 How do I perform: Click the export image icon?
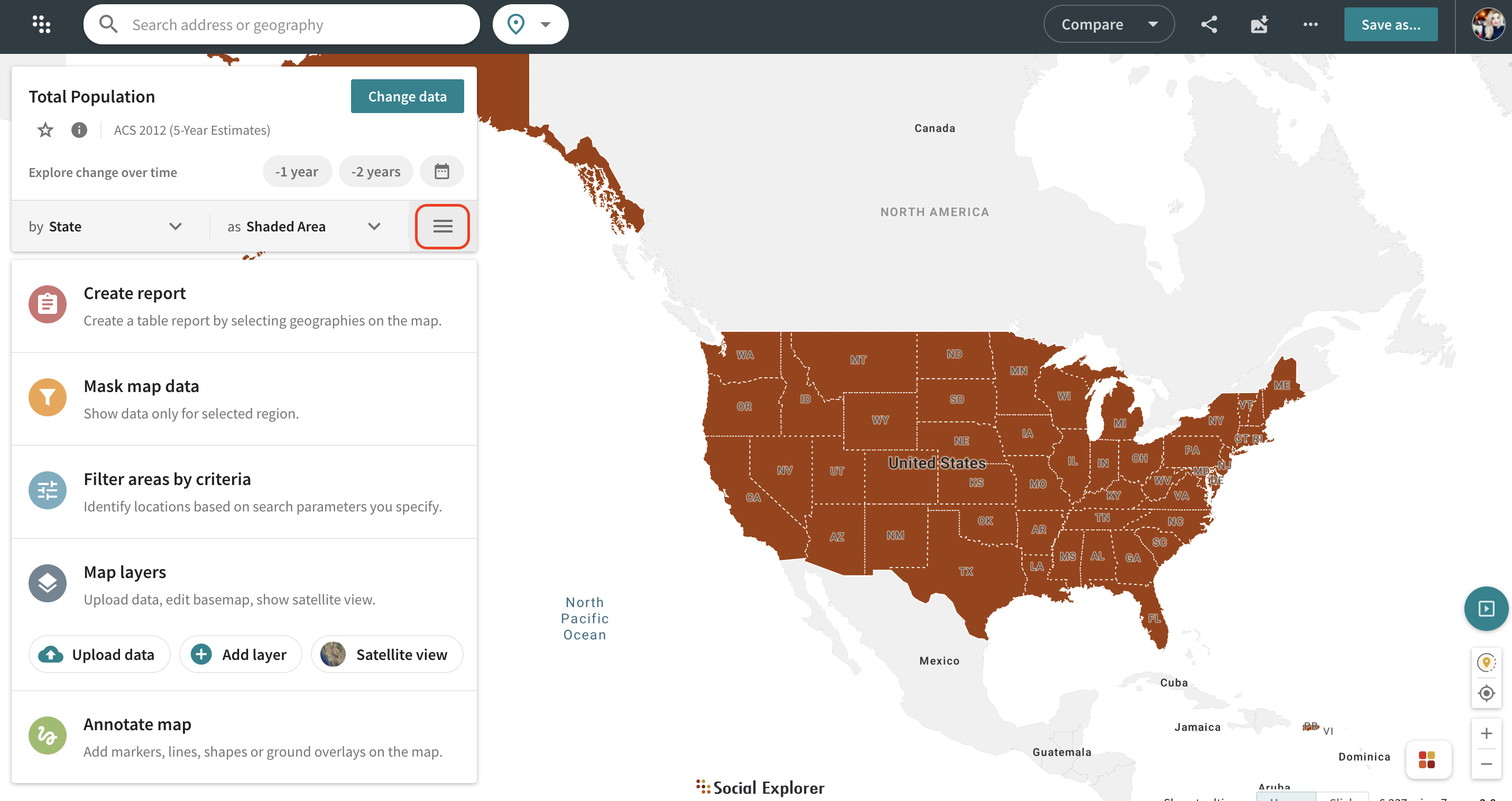[x=1260, y=24]
